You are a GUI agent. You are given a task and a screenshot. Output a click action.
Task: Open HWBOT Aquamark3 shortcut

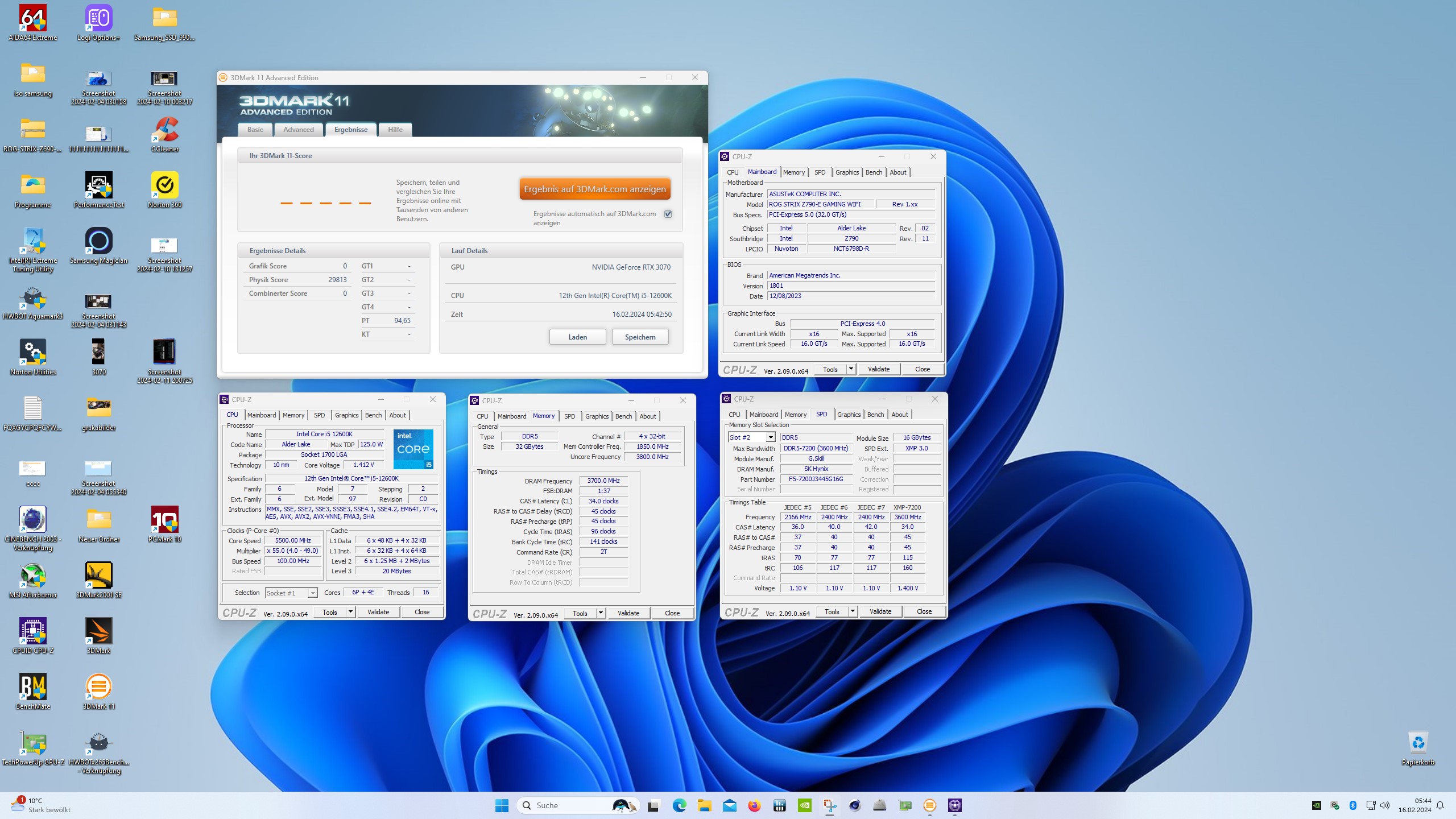(33, 302)
